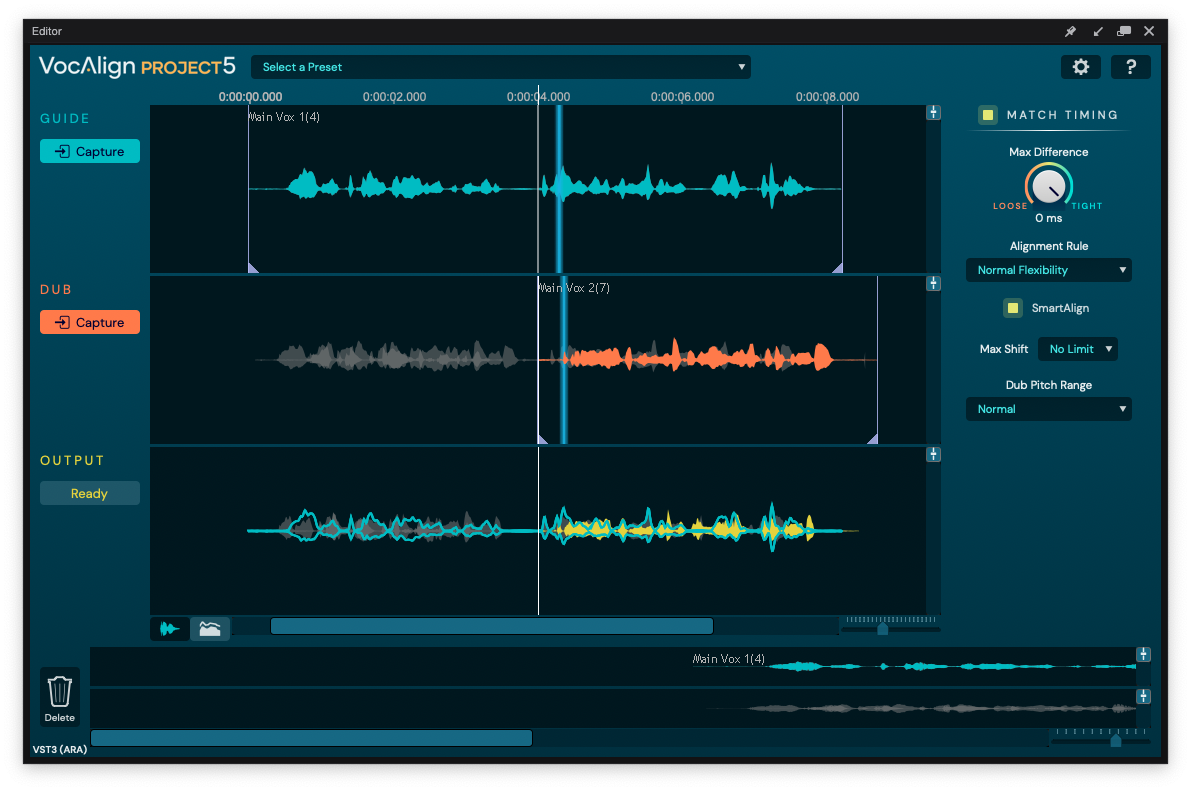Click the Guide Capture button
Image resolution: width=1191 pixels, height=791 pixels.
point(90,151)
